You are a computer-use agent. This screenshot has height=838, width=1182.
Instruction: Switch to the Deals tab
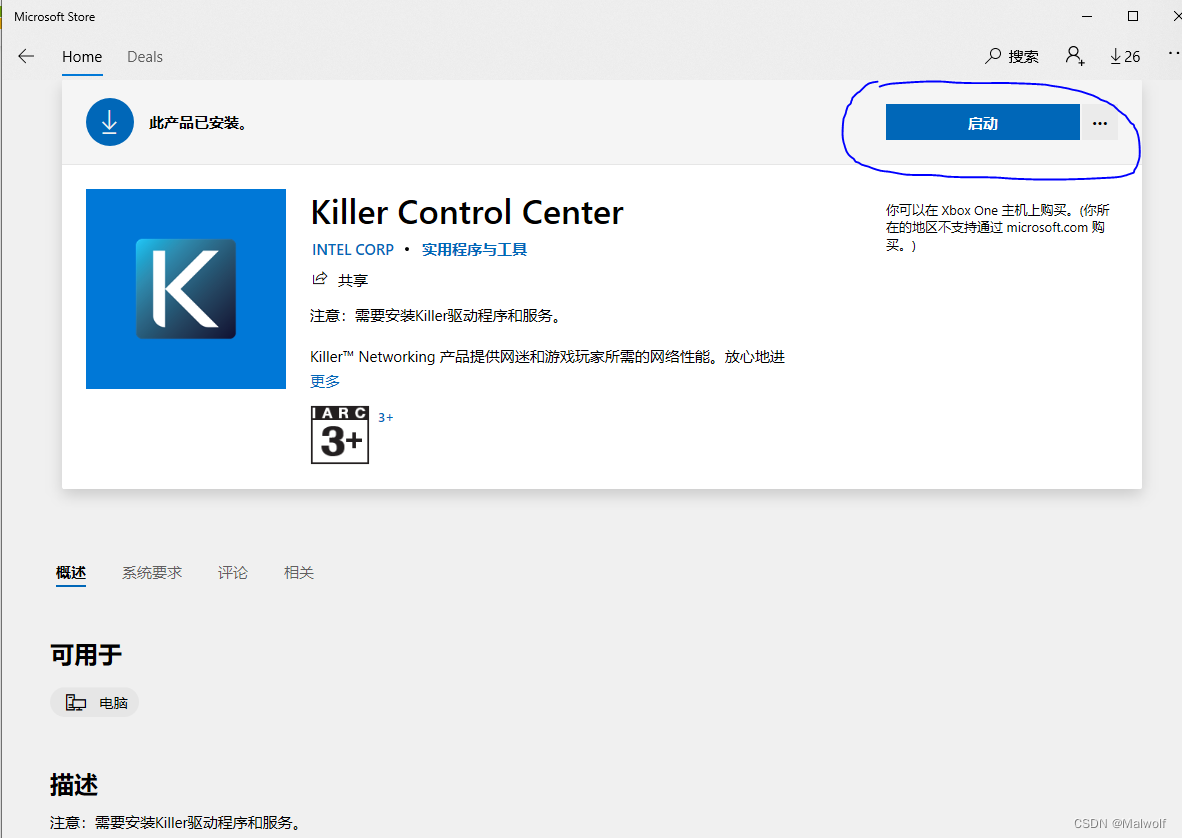point(145,57)
